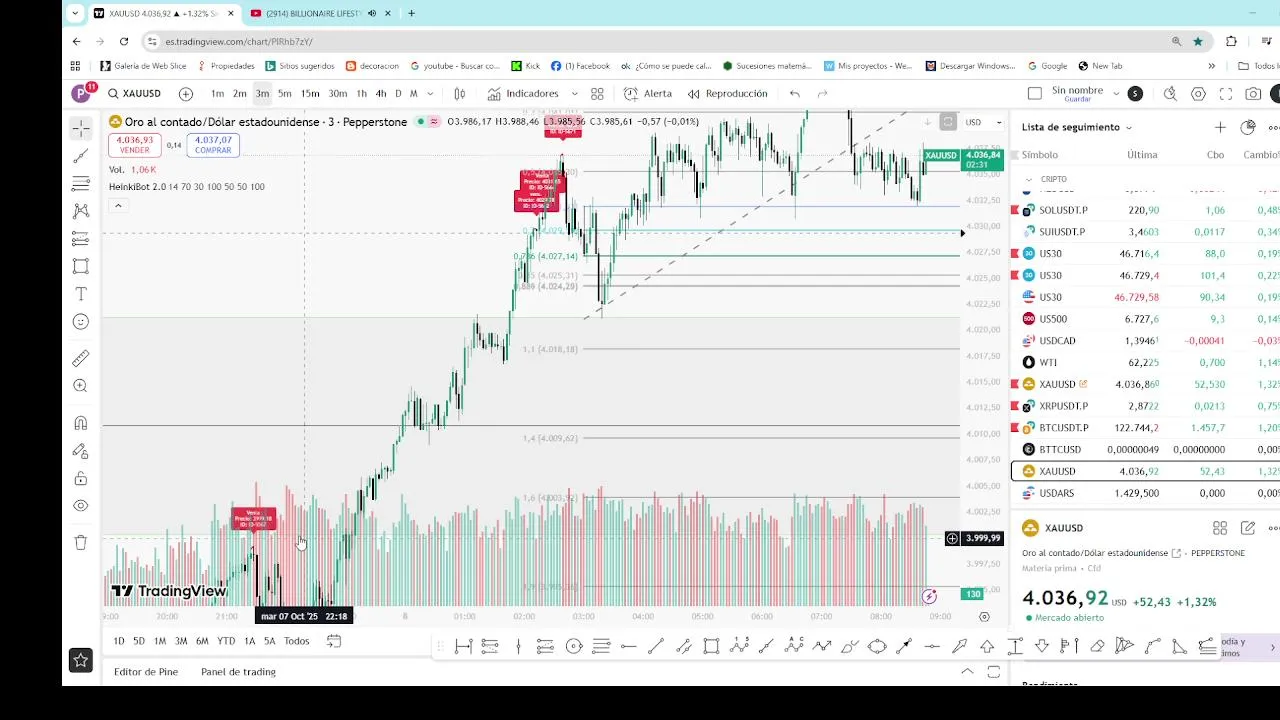Viewport: 1280px width, 720px height.
Task: Click the red VENDER sell button
Action: click(135, 145)
